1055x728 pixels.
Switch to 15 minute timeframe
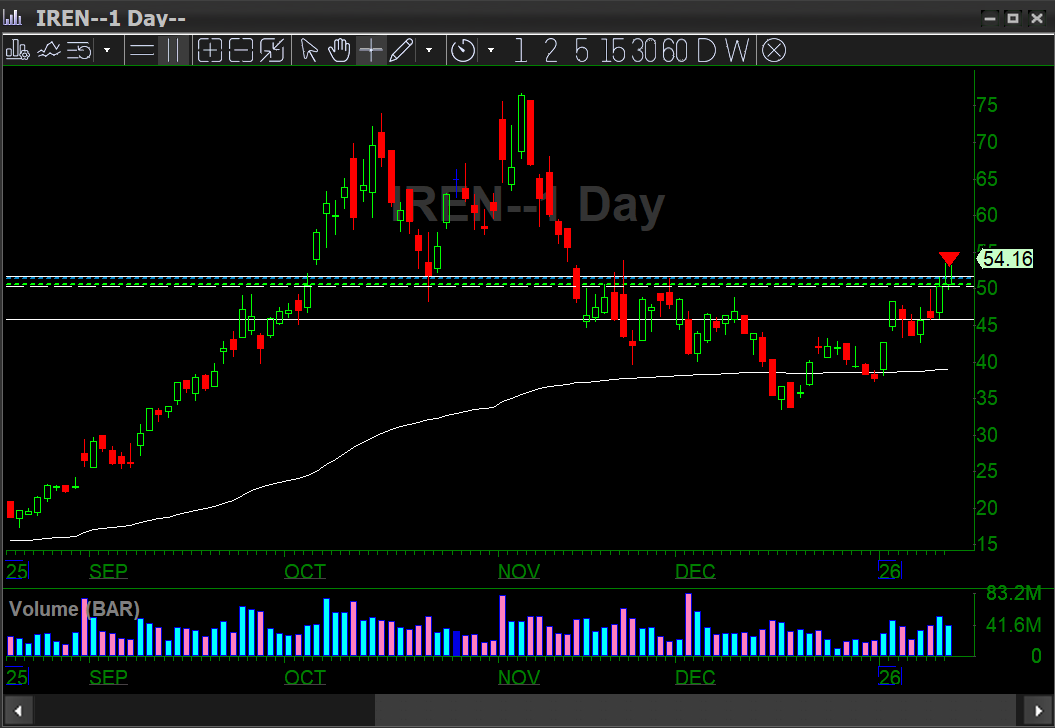[613, 50]
